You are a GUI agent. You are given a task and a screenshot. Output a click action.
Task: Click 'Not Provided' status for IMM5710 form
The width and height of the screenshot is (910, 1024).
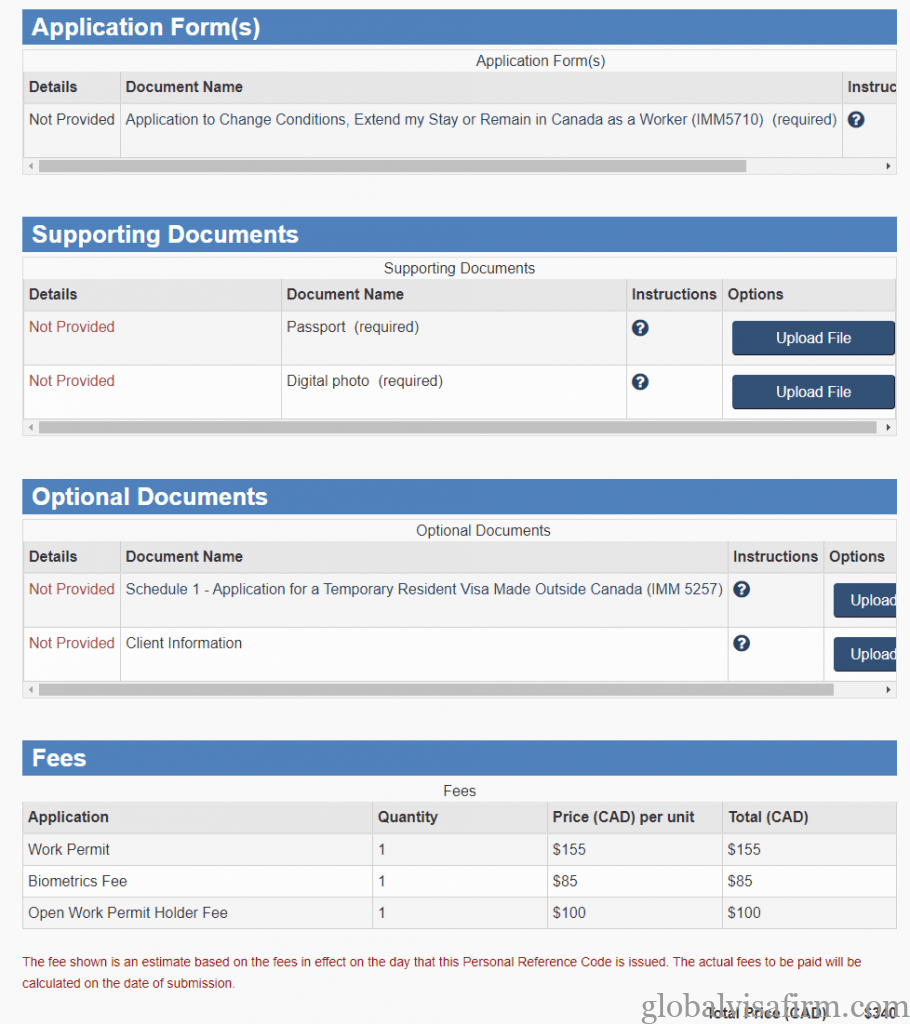tap(72, 120)
